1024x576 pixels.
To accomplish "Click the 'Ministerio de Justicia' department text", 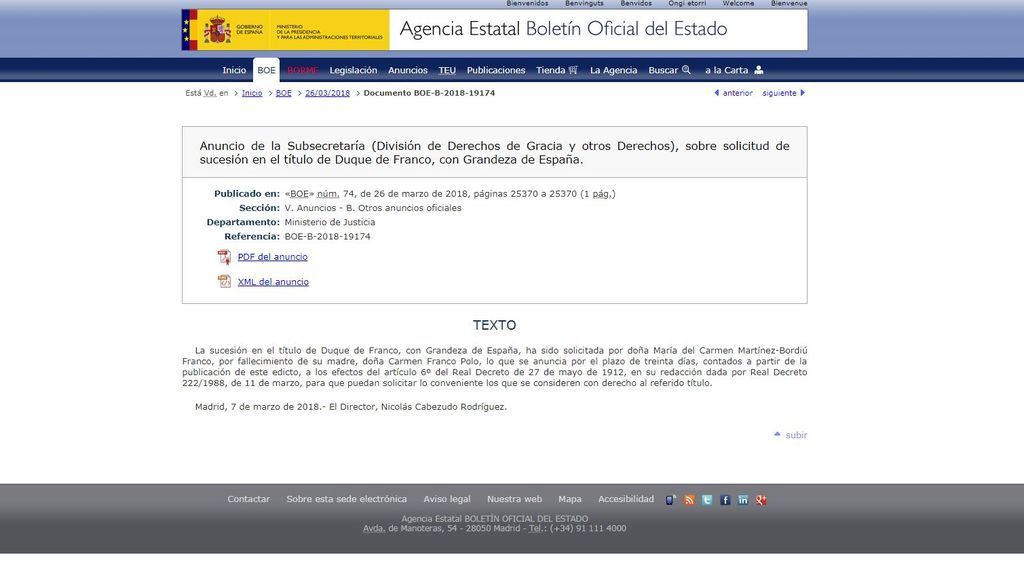I will (x=330, y=222).
